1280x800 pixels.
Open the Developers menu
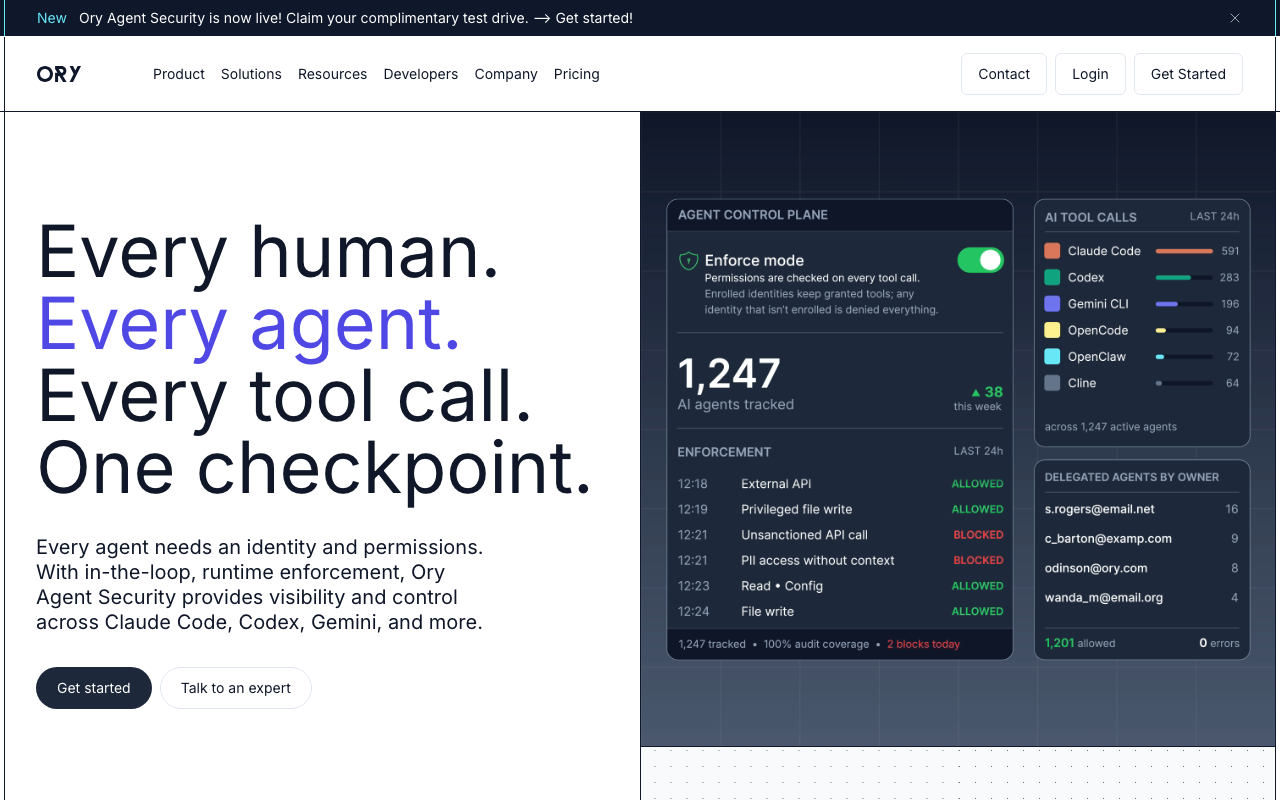pyautogui.click(x=421, y=74)
